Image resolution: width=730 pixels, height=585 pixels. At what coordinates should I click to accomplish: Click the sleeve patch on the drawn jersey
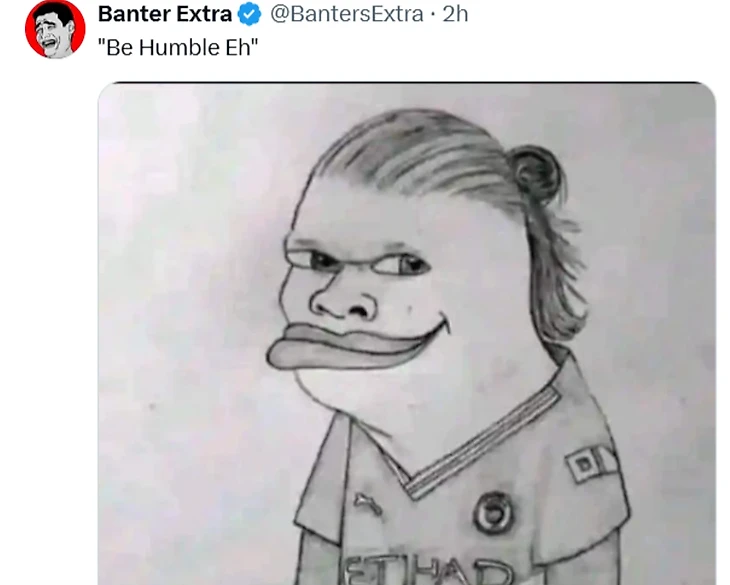pos(592,462)
